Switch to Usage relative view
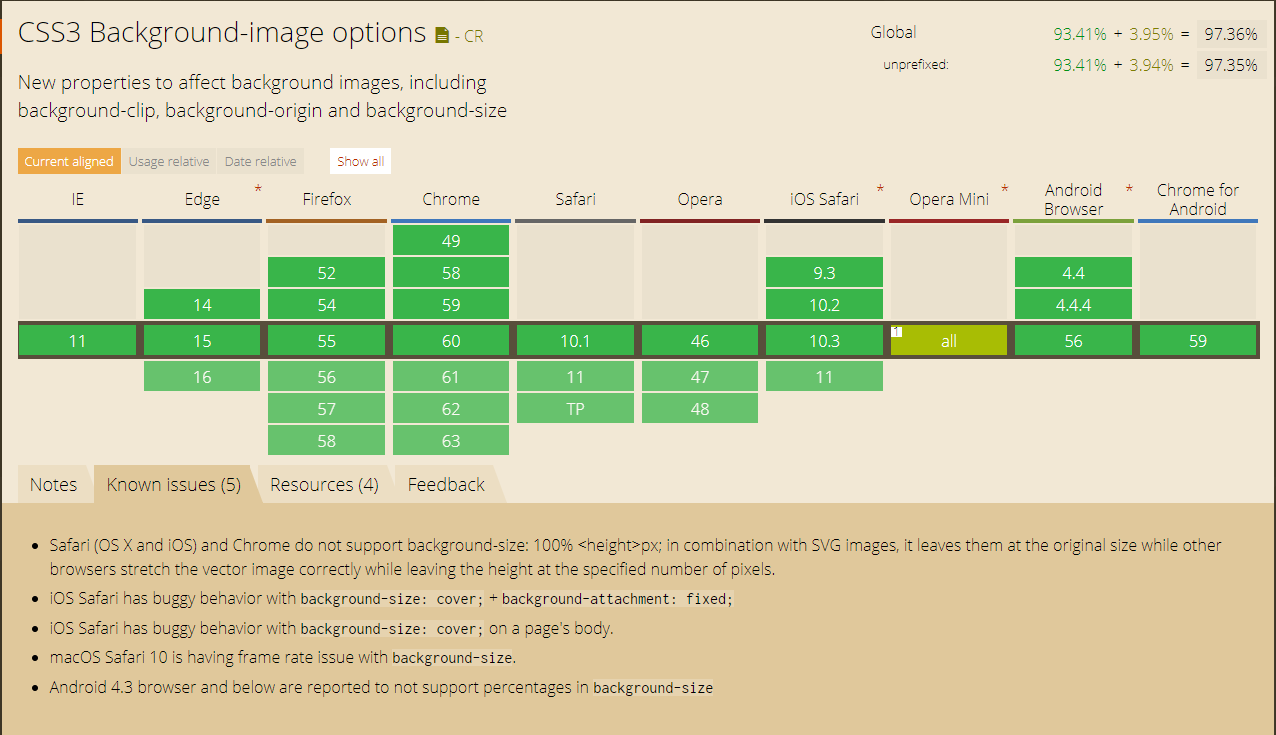Image resolution: width=1276 pixels, height=735 pixels. coord(169,161)
